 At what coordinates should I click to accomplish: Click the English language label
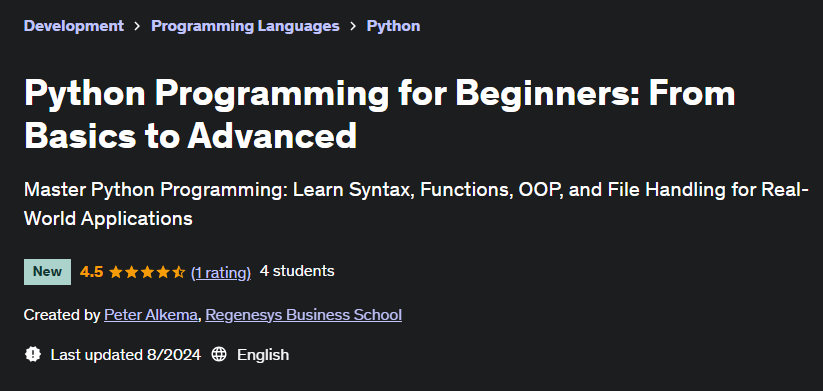tap(263, 355)
